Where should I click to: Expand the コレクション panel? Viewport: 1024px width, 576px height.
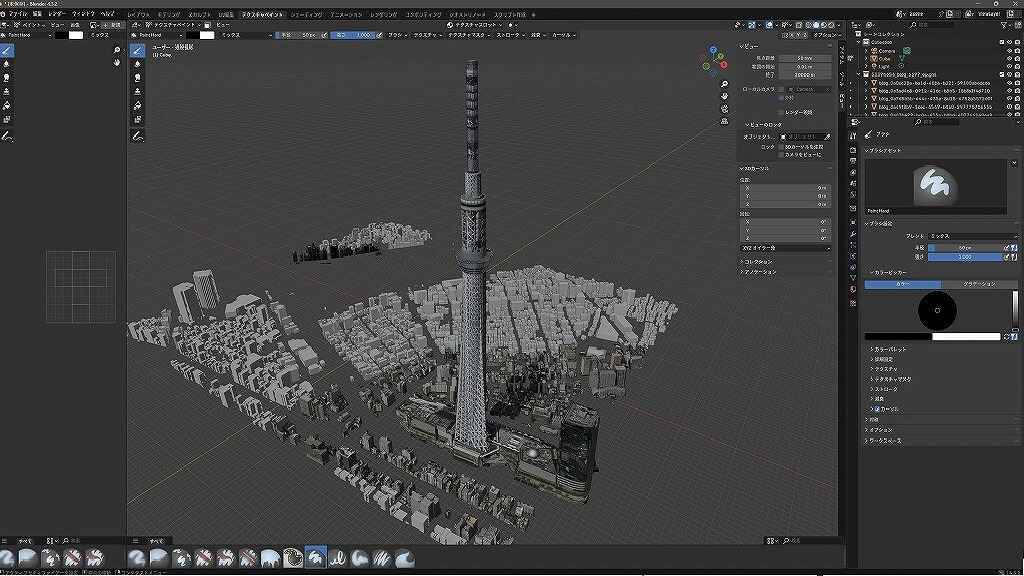756,262
